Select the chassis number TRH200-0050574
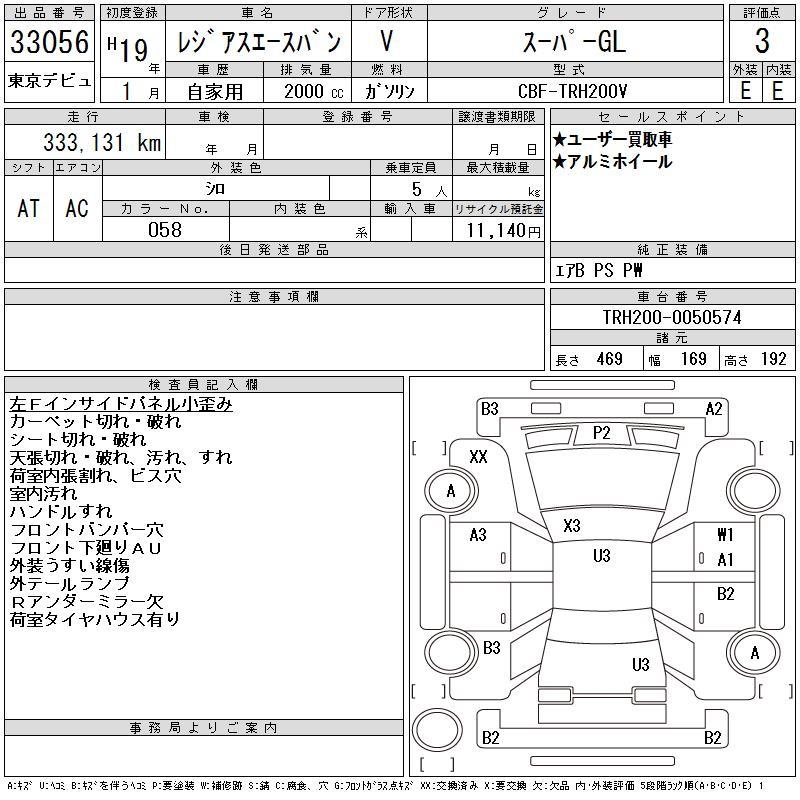 click(671, 318)
